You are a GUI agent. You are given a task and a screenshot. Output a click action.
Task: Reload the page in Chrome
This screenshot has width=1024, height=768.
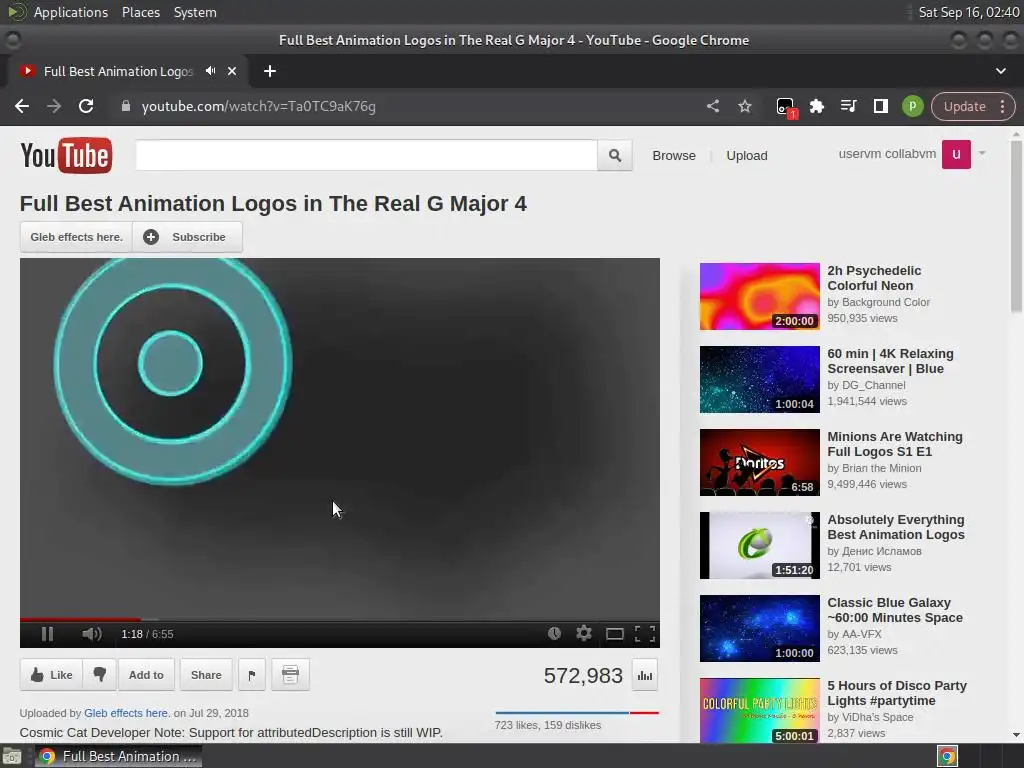click(86, 106)
